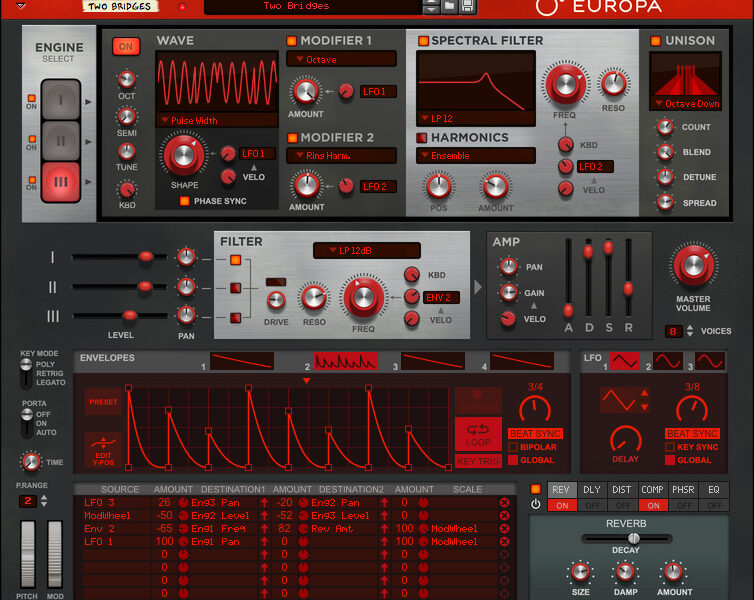Image resolution: width=754 pixels, height=600 pixels.
Task: Expand the top-left device fold arrow
Action: 21,6
